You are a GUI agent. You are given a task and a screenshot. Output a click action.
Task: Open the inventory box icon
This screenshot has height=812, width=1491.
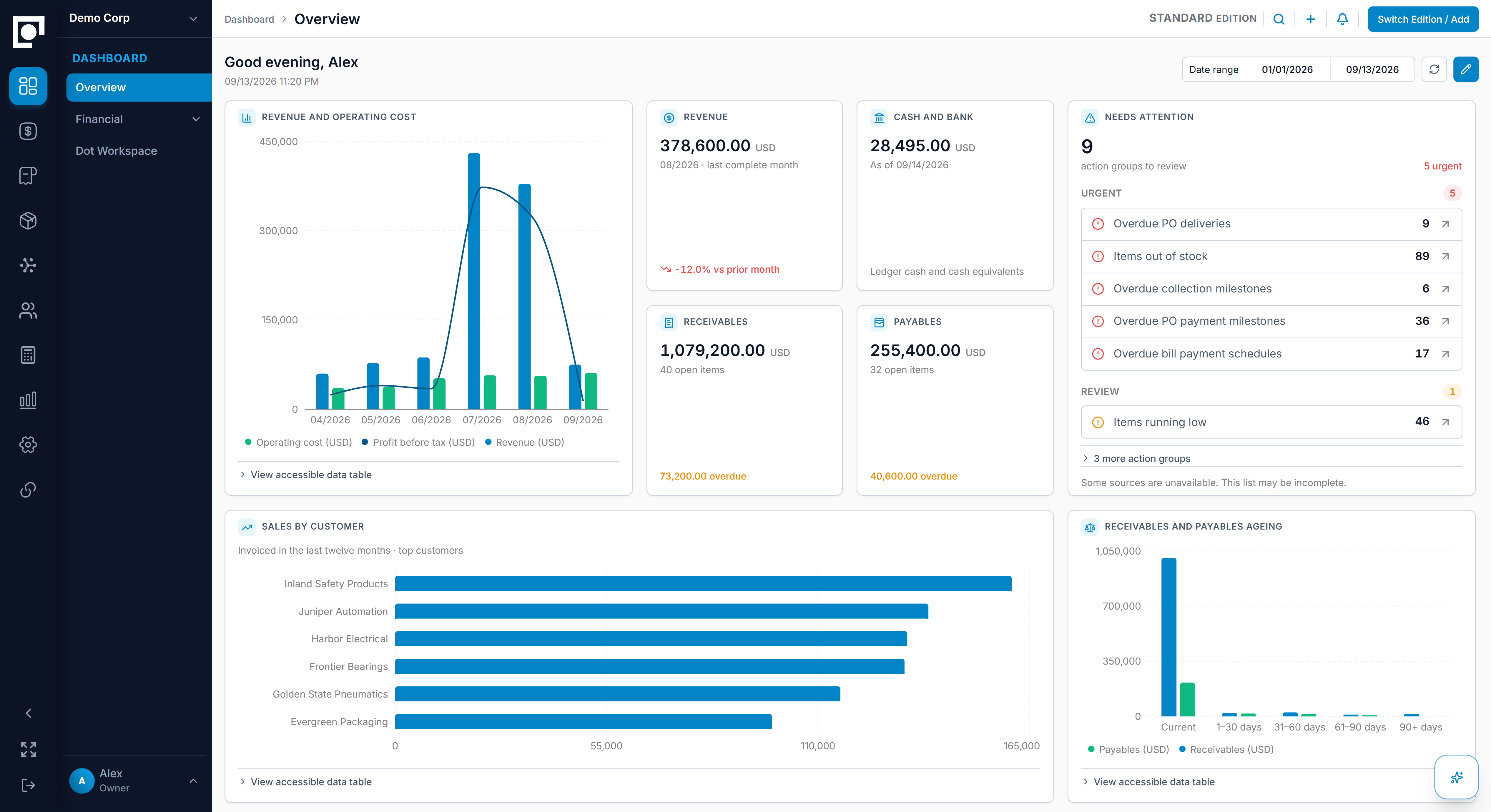(28, 221)
